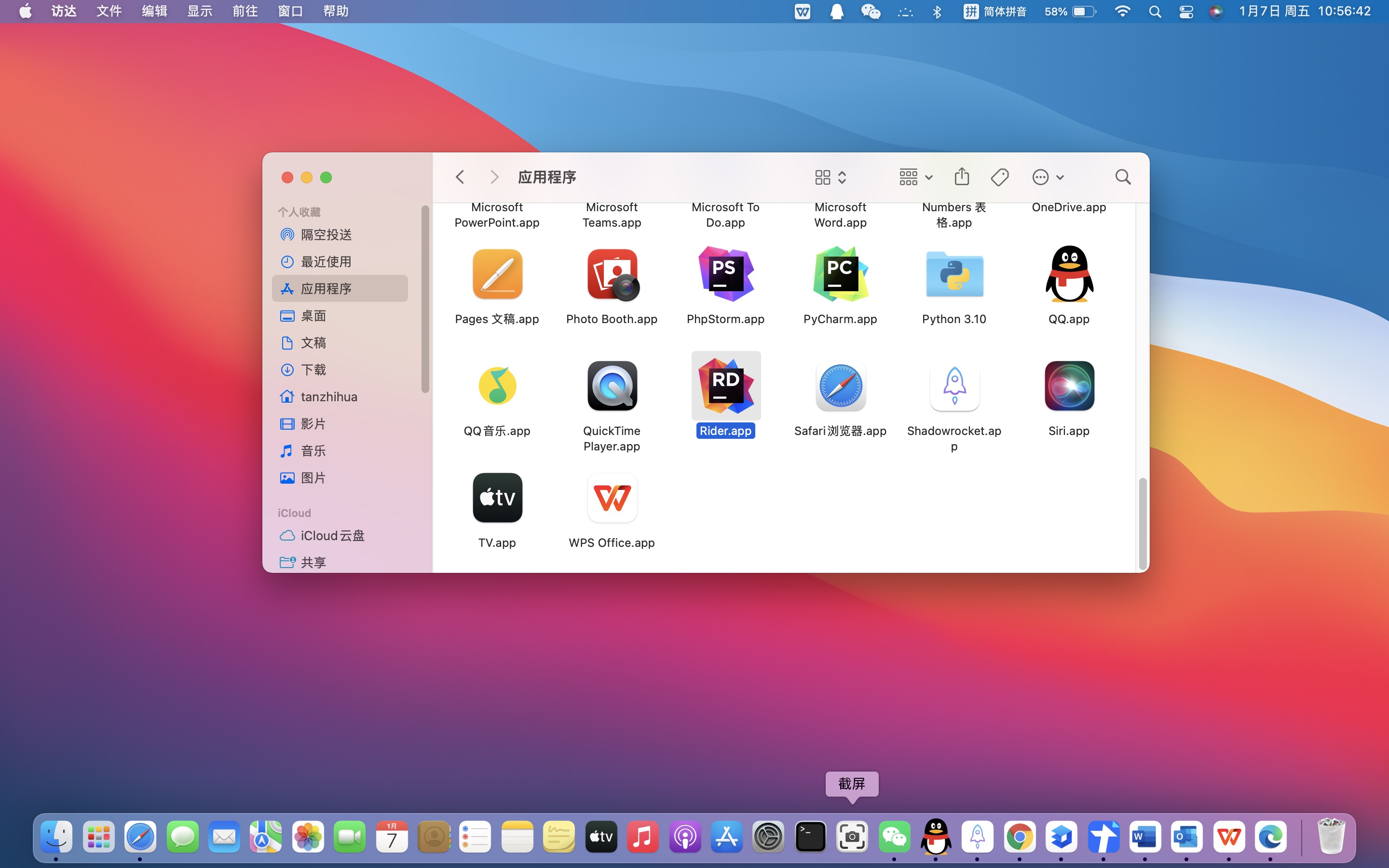Toggle Bluetooth menu bar icon

point(937,12)
